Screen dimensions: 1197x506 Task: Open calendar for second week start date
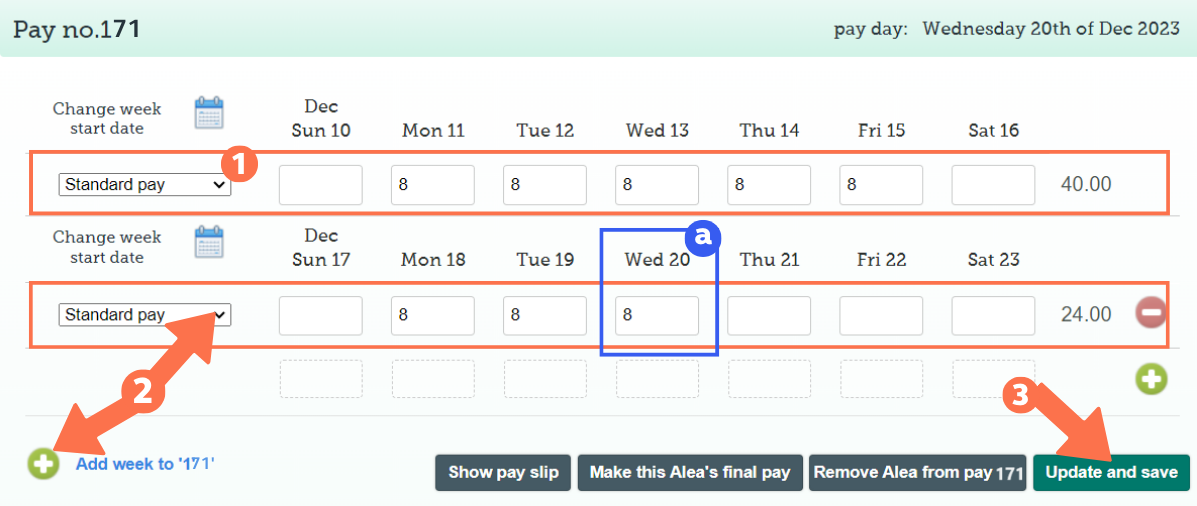(209, 243)
